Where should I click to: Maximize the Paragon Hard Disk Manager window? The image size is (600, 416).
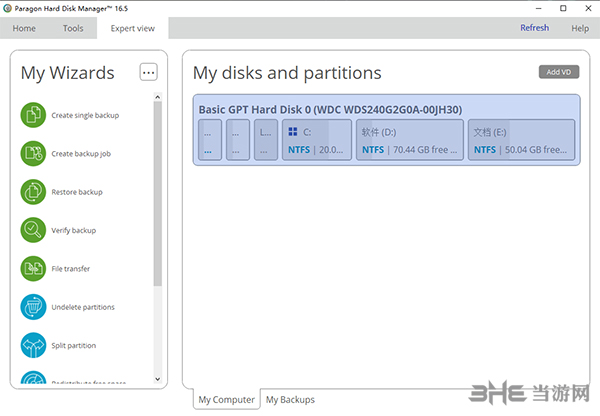point(563,8)
